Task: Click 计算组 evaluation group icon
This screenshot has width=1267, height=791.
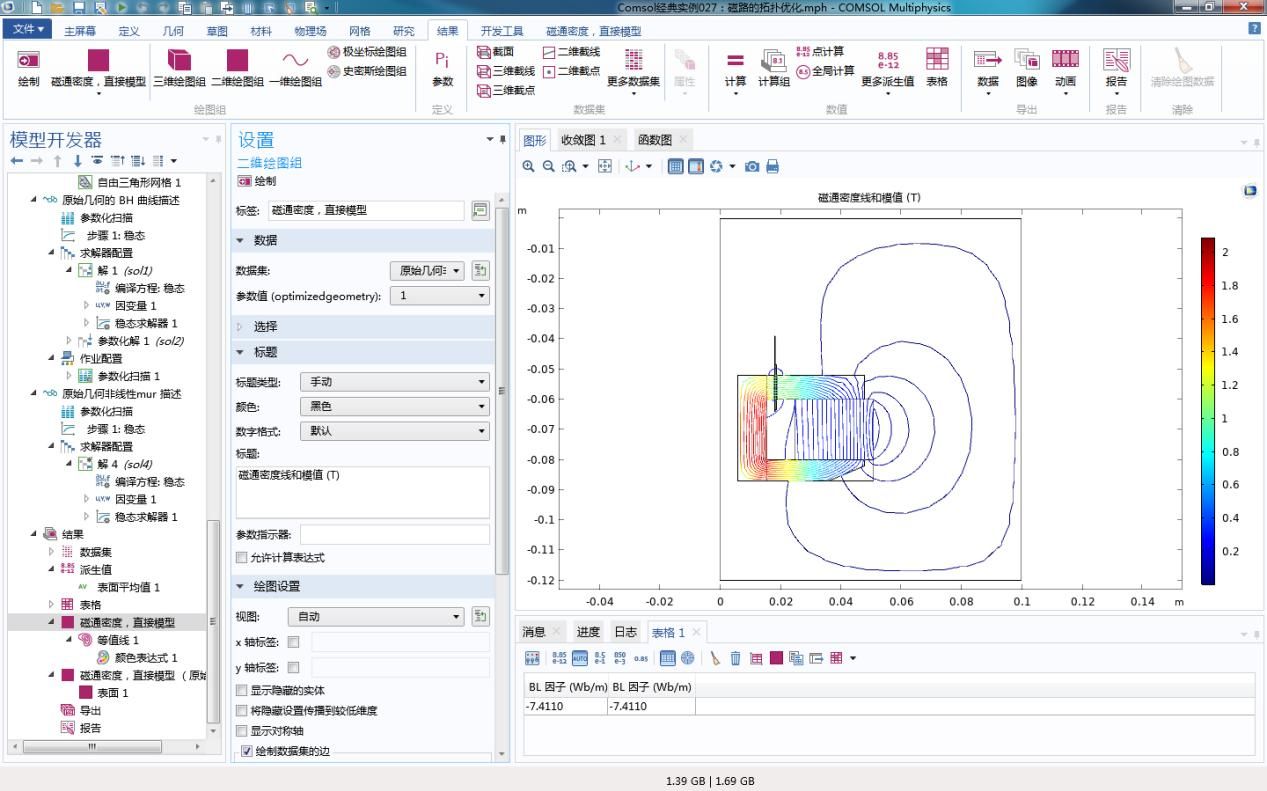Action: point(773,67)
